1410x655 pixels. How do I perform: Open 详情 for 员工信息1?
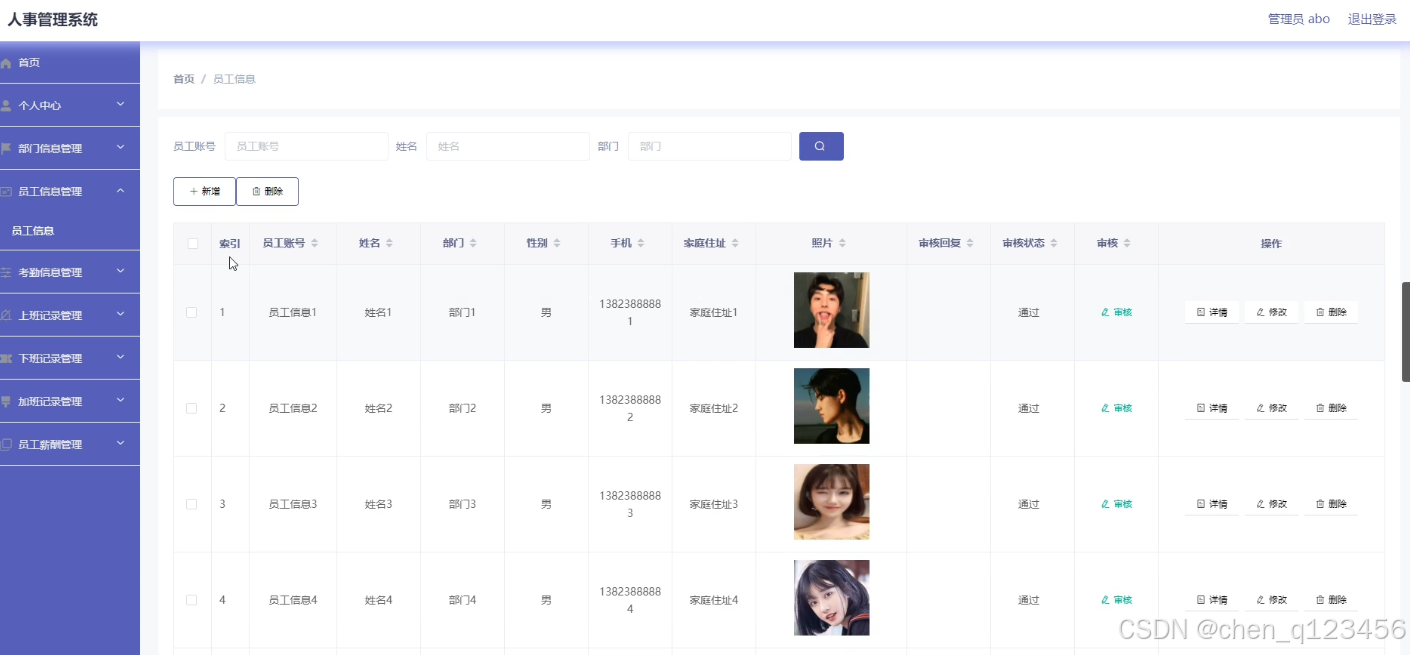(1212, 312)
